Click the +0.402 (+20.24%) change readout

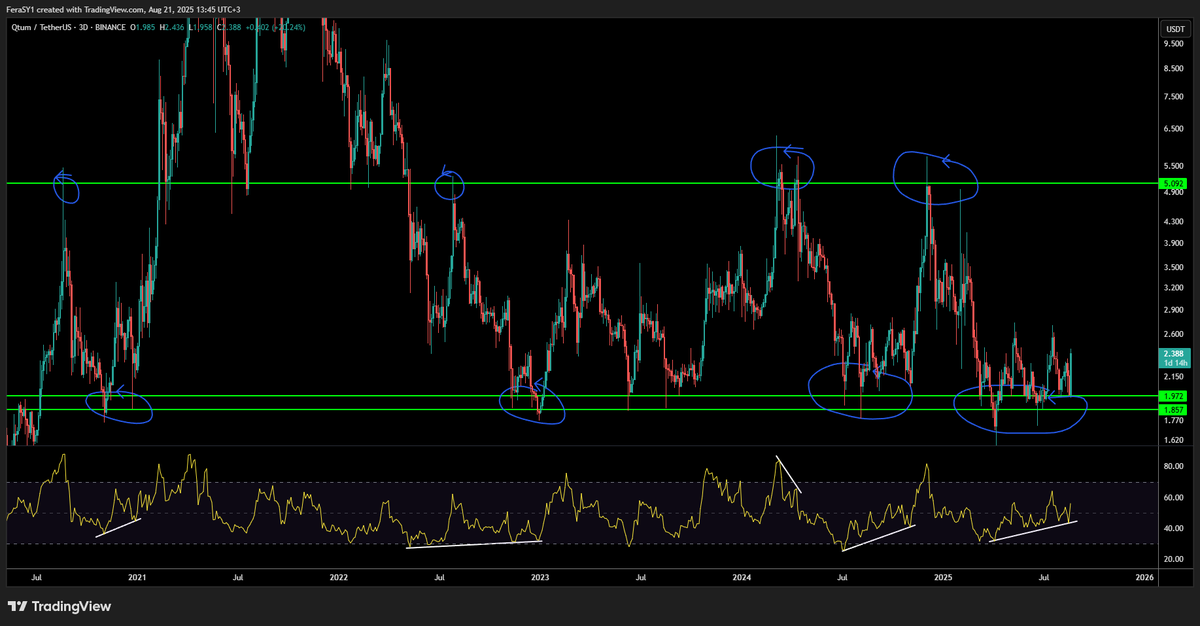(x=276, y=29)
